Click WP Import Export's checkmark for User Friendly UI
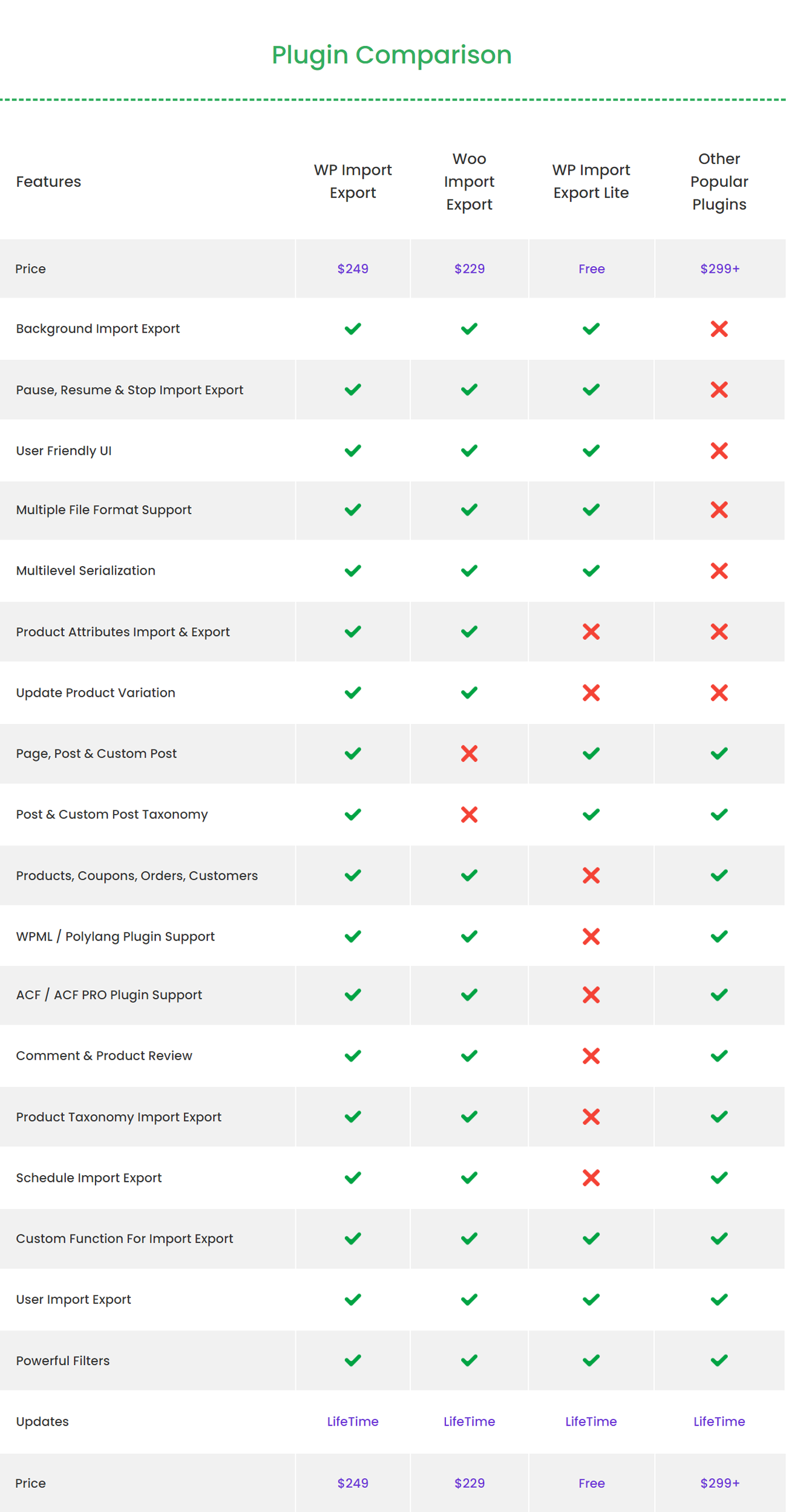The height and width of the screenshot is (1512, 786). pos(353,451)
